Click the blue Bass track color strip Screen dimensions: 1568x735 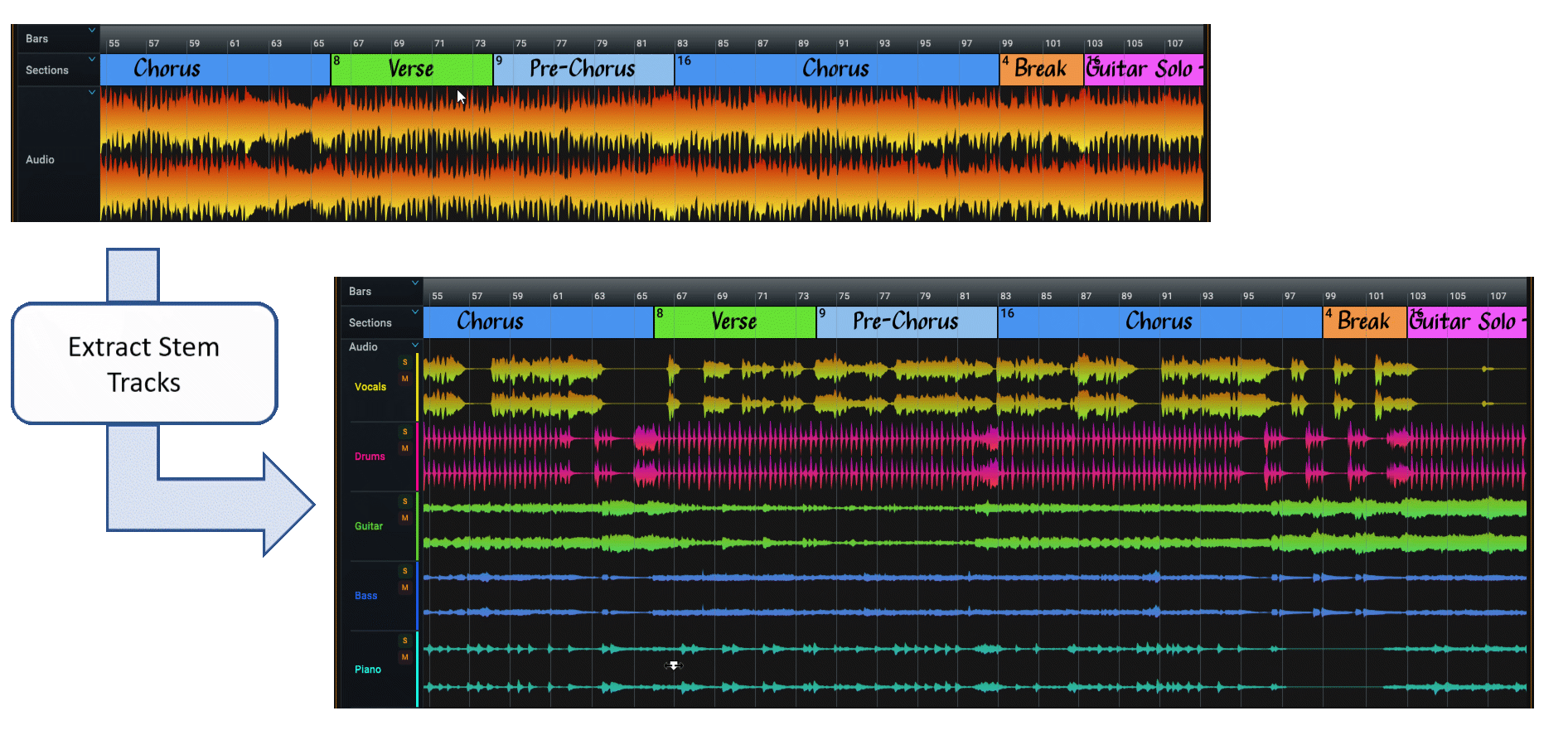[x=417, y=596]
